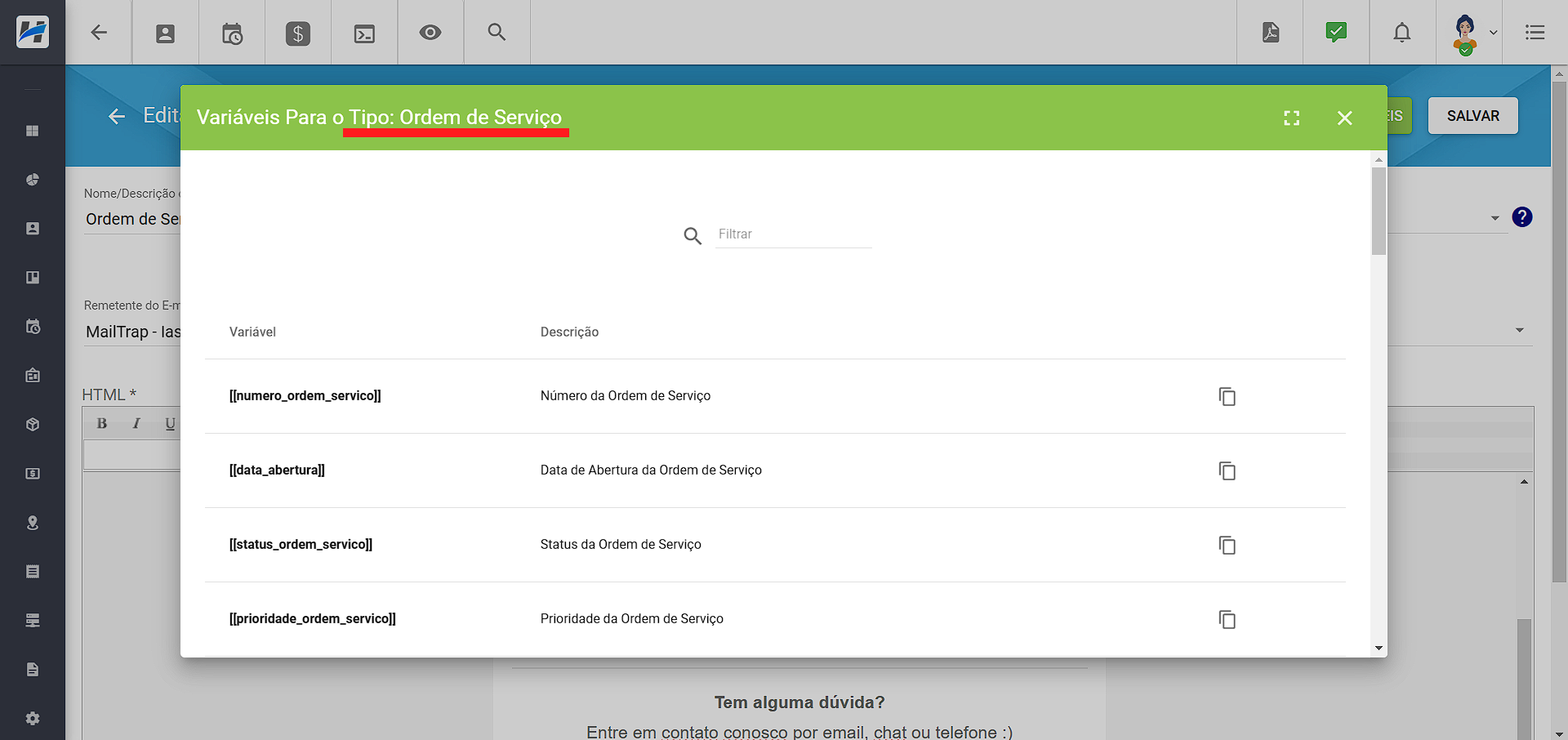Close the Variáveis dialog
Viewport: 1568px width, 740px height.
click(x=1345, y=118)
